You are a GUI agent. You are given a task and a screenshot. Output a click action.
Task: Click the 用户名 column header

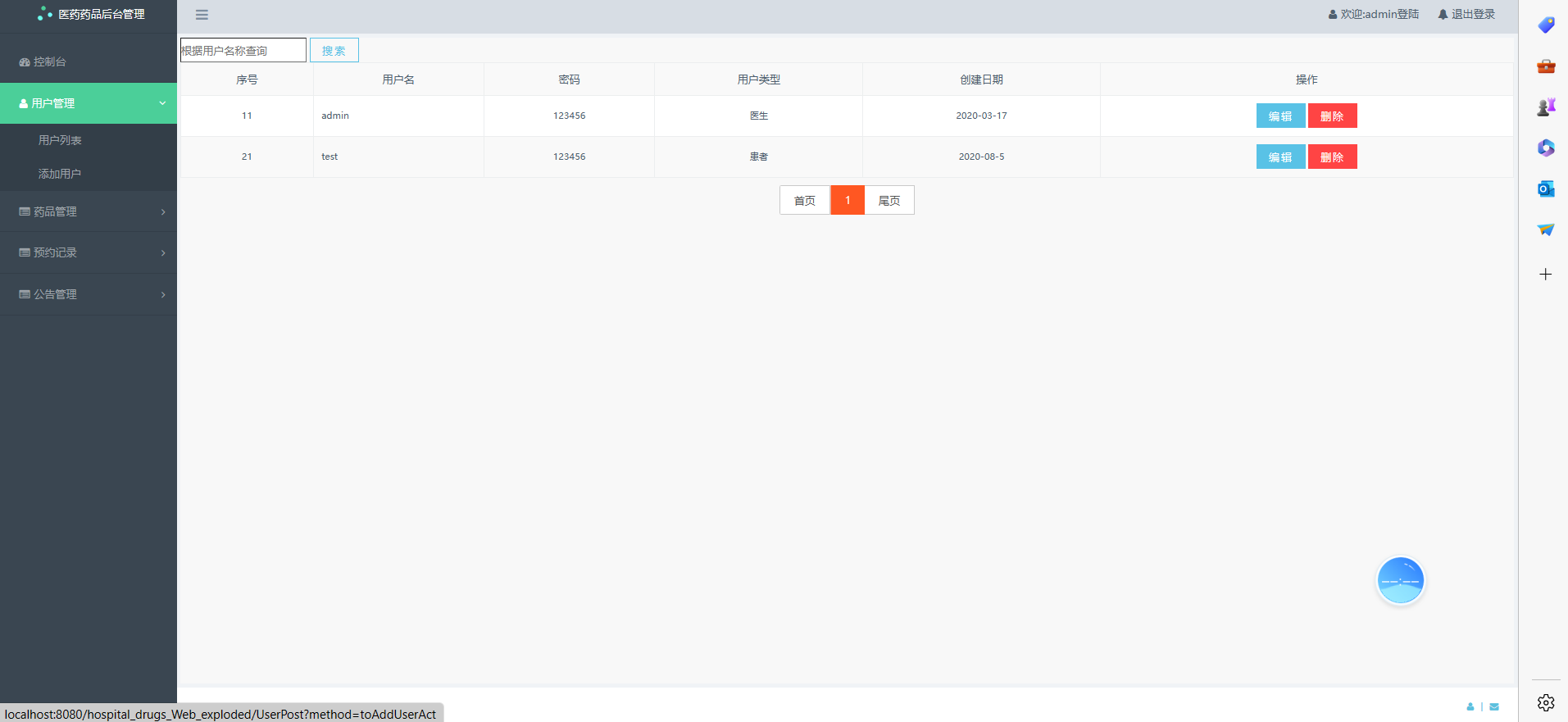point(398,79)
